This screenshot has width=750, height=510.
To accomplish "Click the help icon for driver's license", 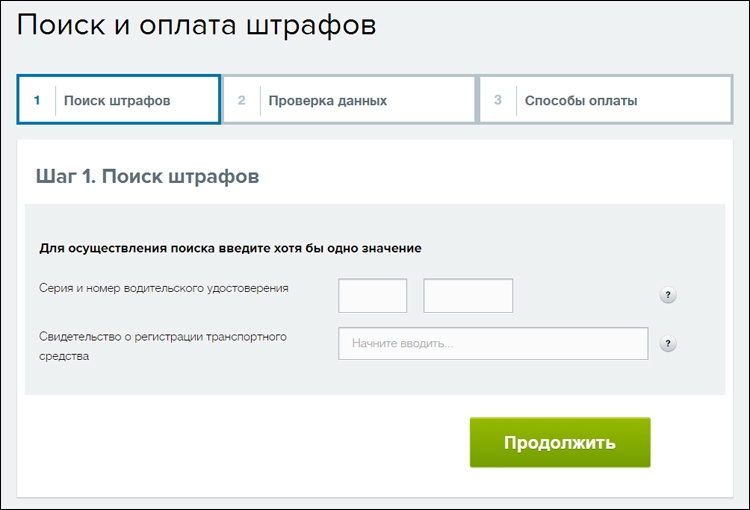I will click(x=668, y=295).
